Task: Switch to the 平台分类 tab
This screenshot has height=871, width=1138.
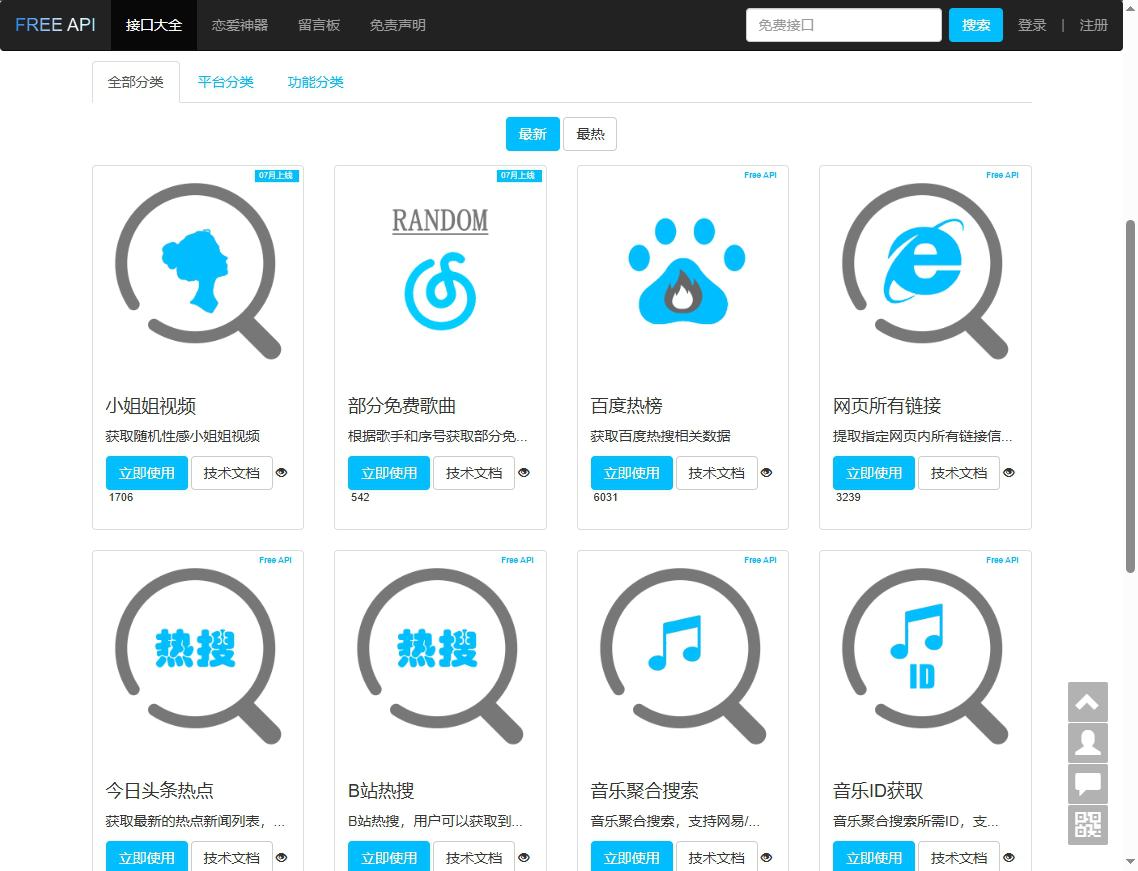Action: (x=226, y=82)
